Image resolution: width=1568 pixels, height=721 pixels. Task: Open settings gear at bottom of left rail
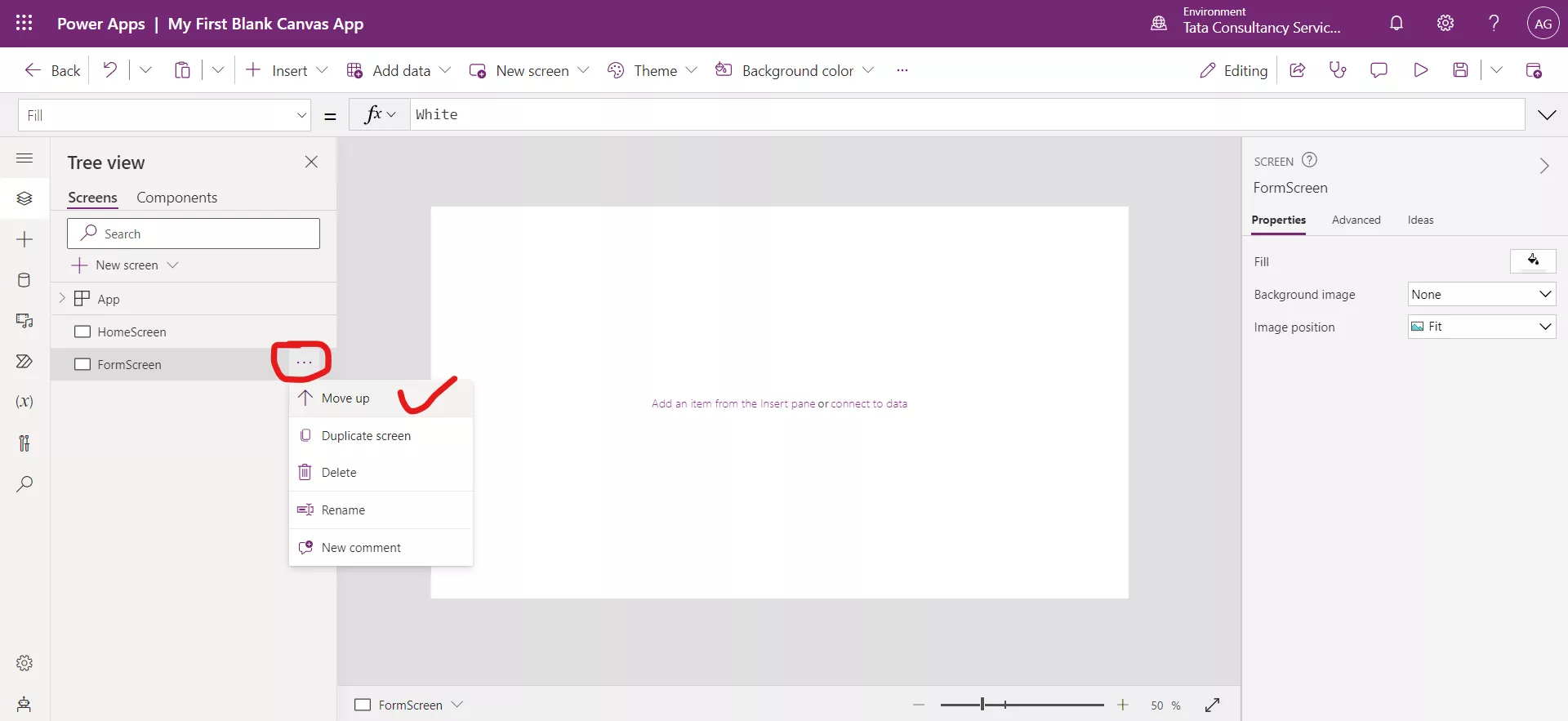[x=24, y=663]
